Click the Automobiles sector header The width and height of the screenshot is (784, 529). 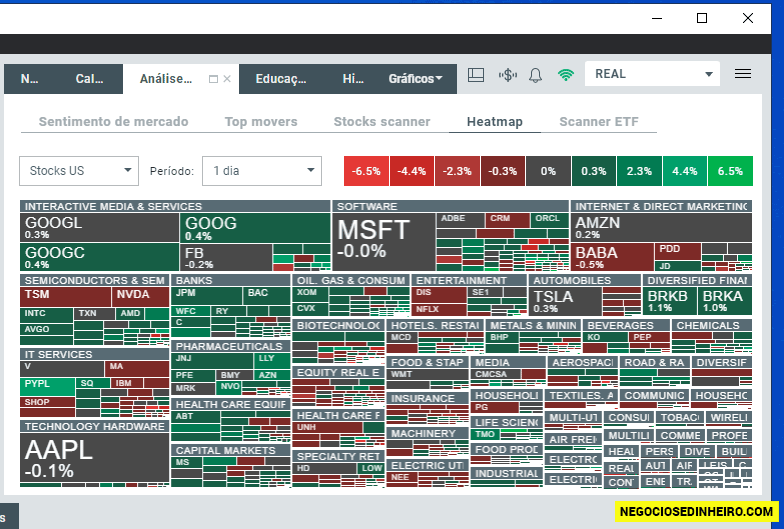tap(584, 280)
